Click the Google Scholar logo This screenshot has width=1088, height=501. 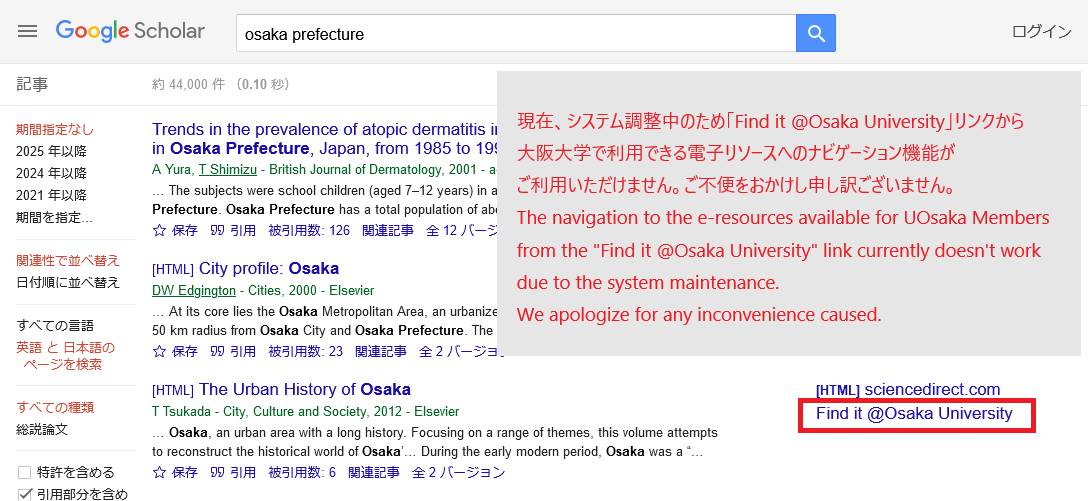[x=130, y=31]
